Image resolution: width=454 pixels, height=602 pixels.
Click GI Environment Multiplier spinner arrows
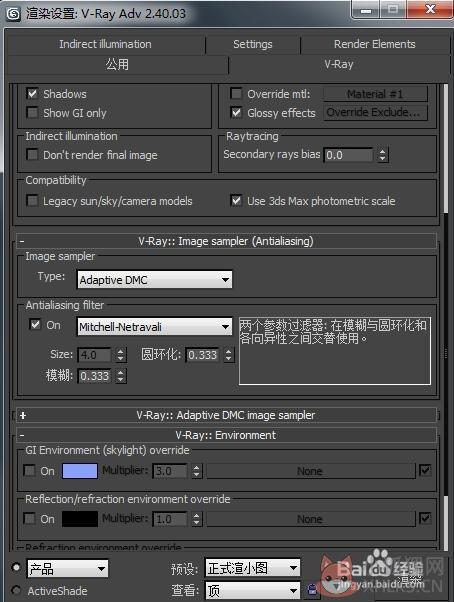tap(196, 471)
